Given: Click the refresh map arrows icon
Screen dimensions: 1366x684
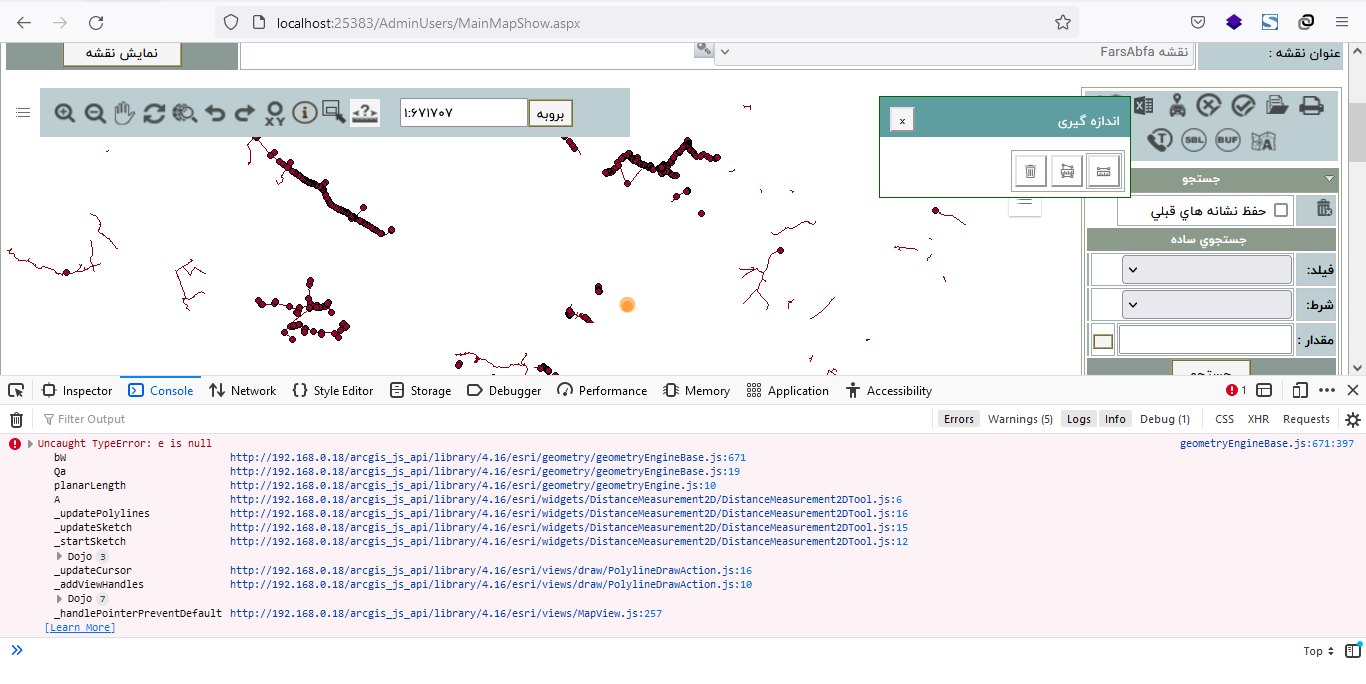Looking at the screenshot, I should coord(154,113).
